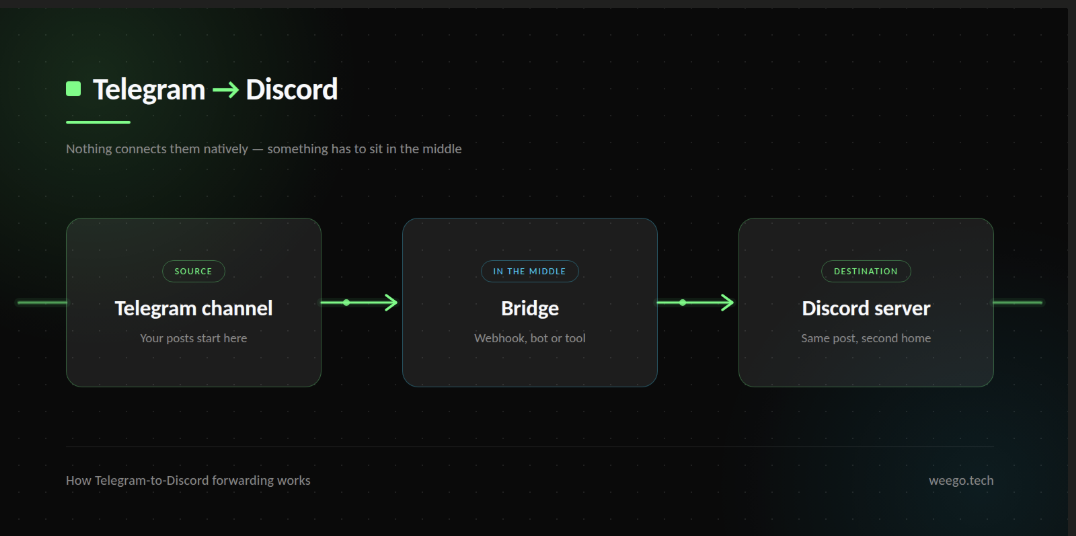Click the green arrow between Telegram and Discord in the title
This screenshot has width=1076, height=536.
click(225, 90)
